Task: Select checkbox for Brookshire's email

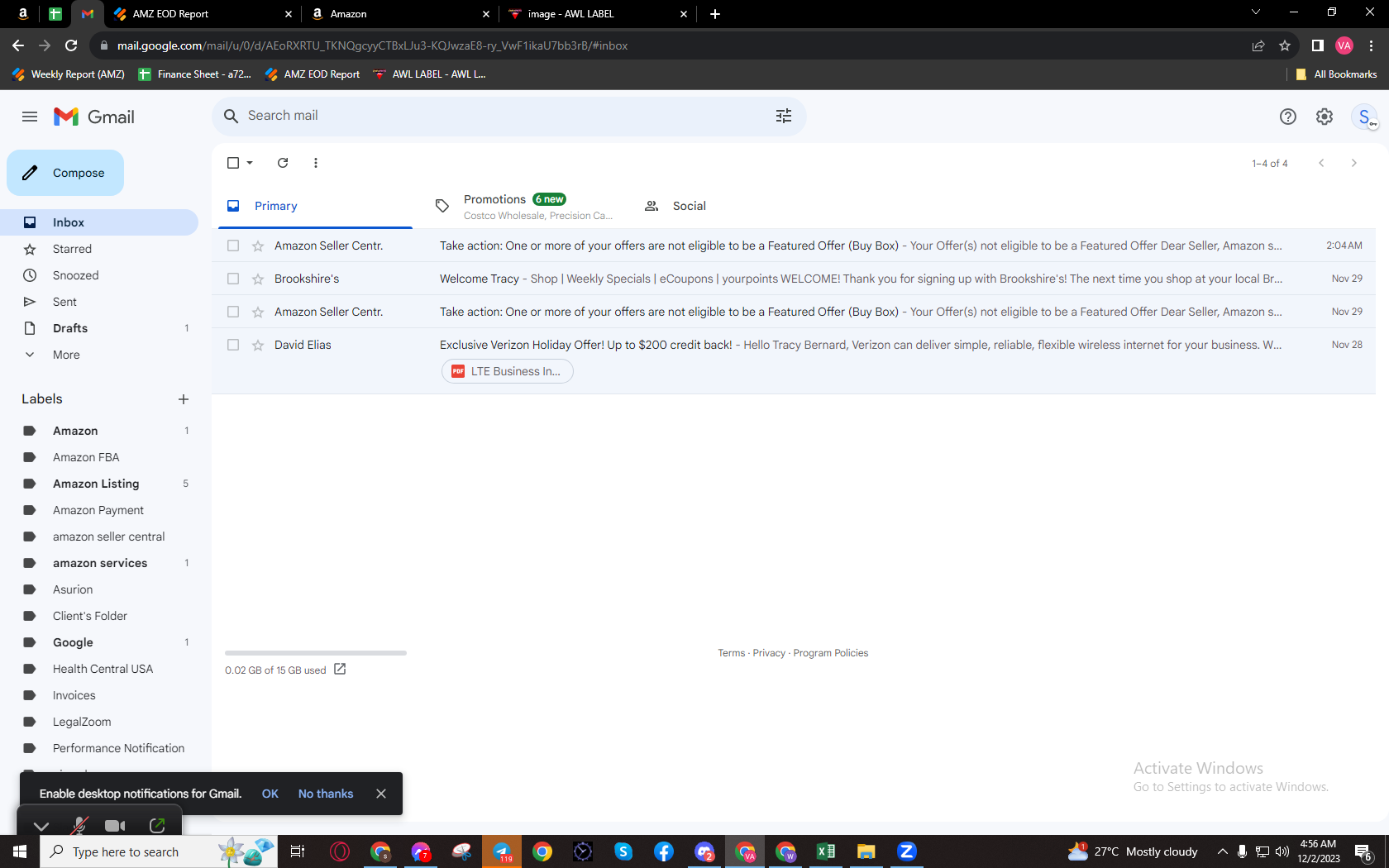Action: pos(233,279)
